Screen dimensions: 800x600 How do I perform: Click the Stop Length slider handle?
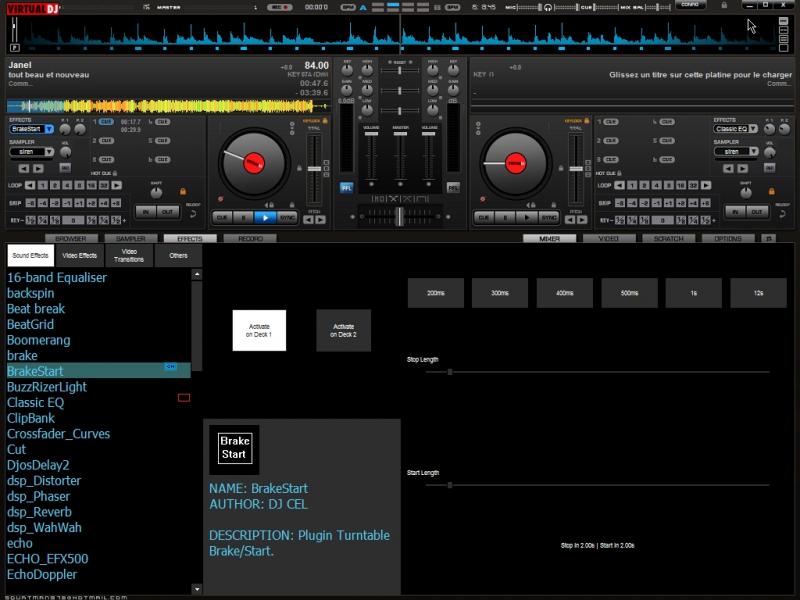pyautogui.click(x=450, y=372)
